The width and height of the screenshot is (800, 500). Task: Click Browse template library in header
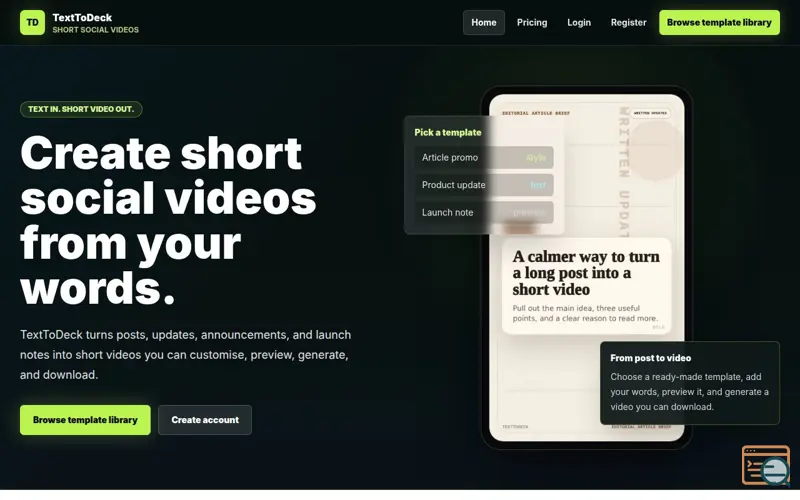pyautogui.click(x=719, y=22)
